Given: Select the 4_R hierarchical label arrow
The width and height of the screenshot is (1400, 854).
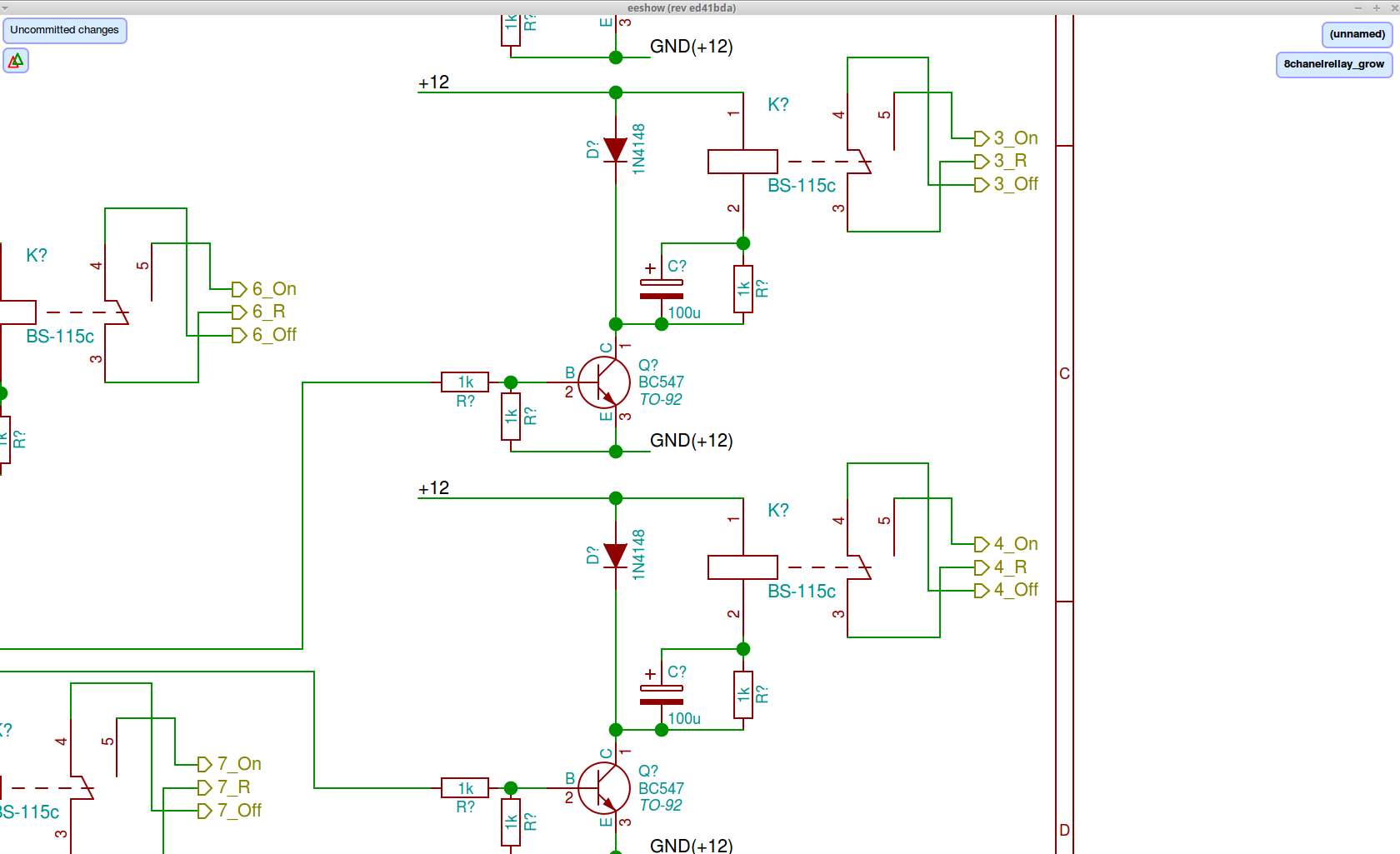Looking at the screenshot, I should pos(982,567).
